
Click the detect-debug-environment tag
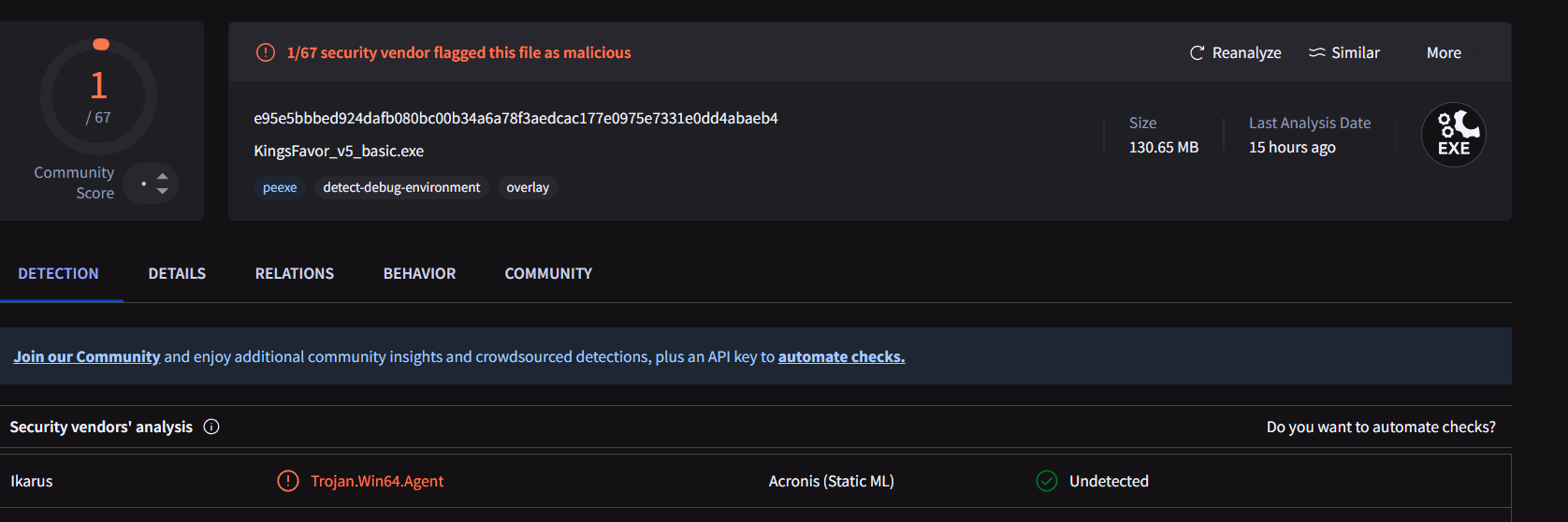tap(401, 187)
